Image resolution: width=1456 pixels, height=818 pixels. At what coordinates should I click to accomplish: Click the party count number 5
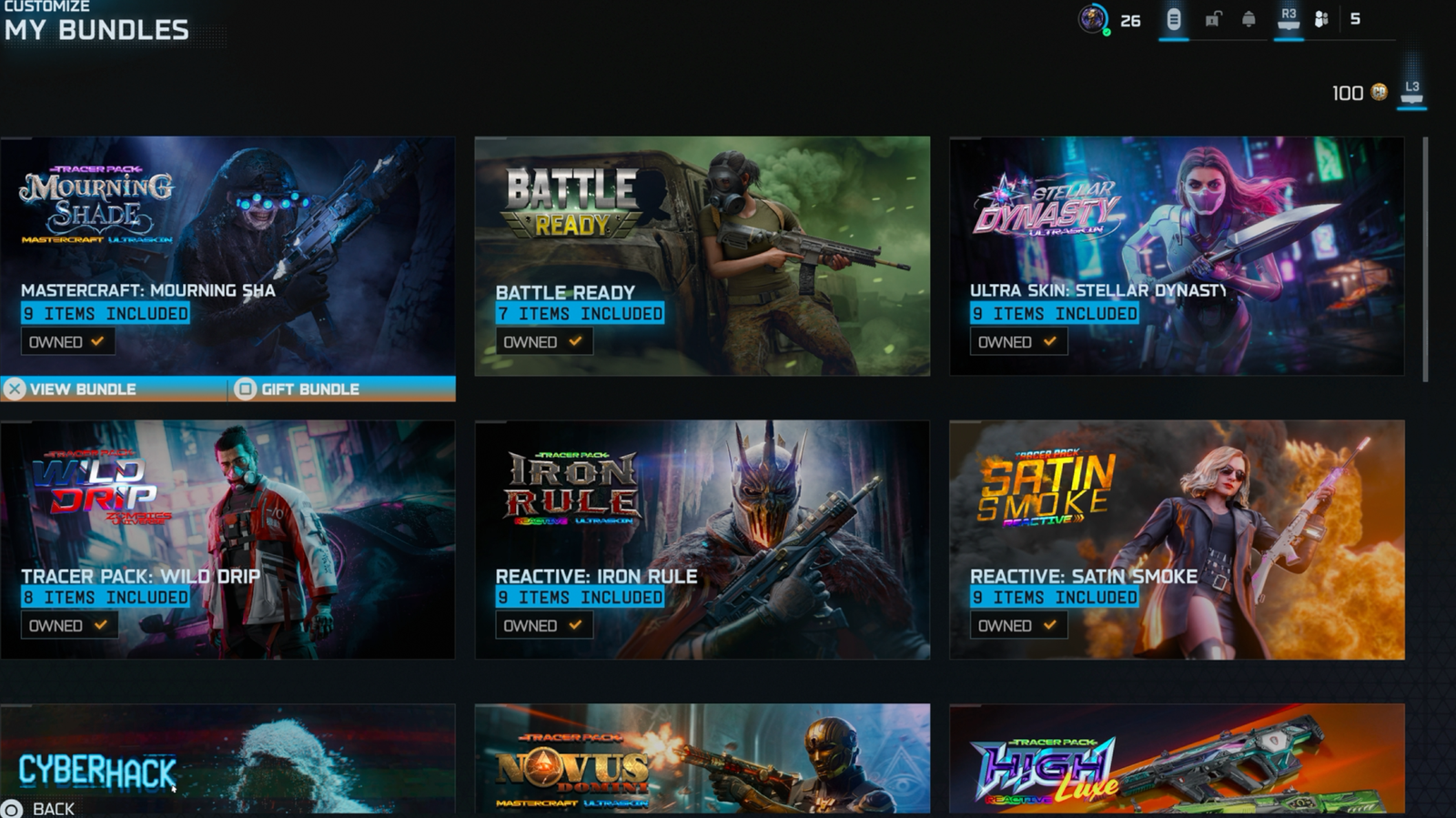pos(1355,19)
